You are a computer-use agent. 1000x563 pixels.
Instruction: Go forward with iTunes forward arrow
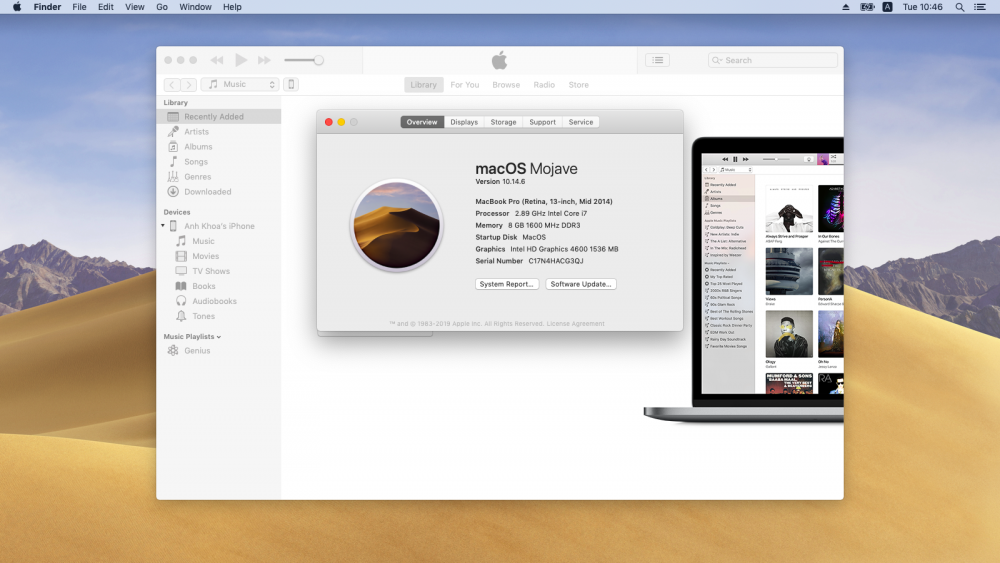(188, 84)
